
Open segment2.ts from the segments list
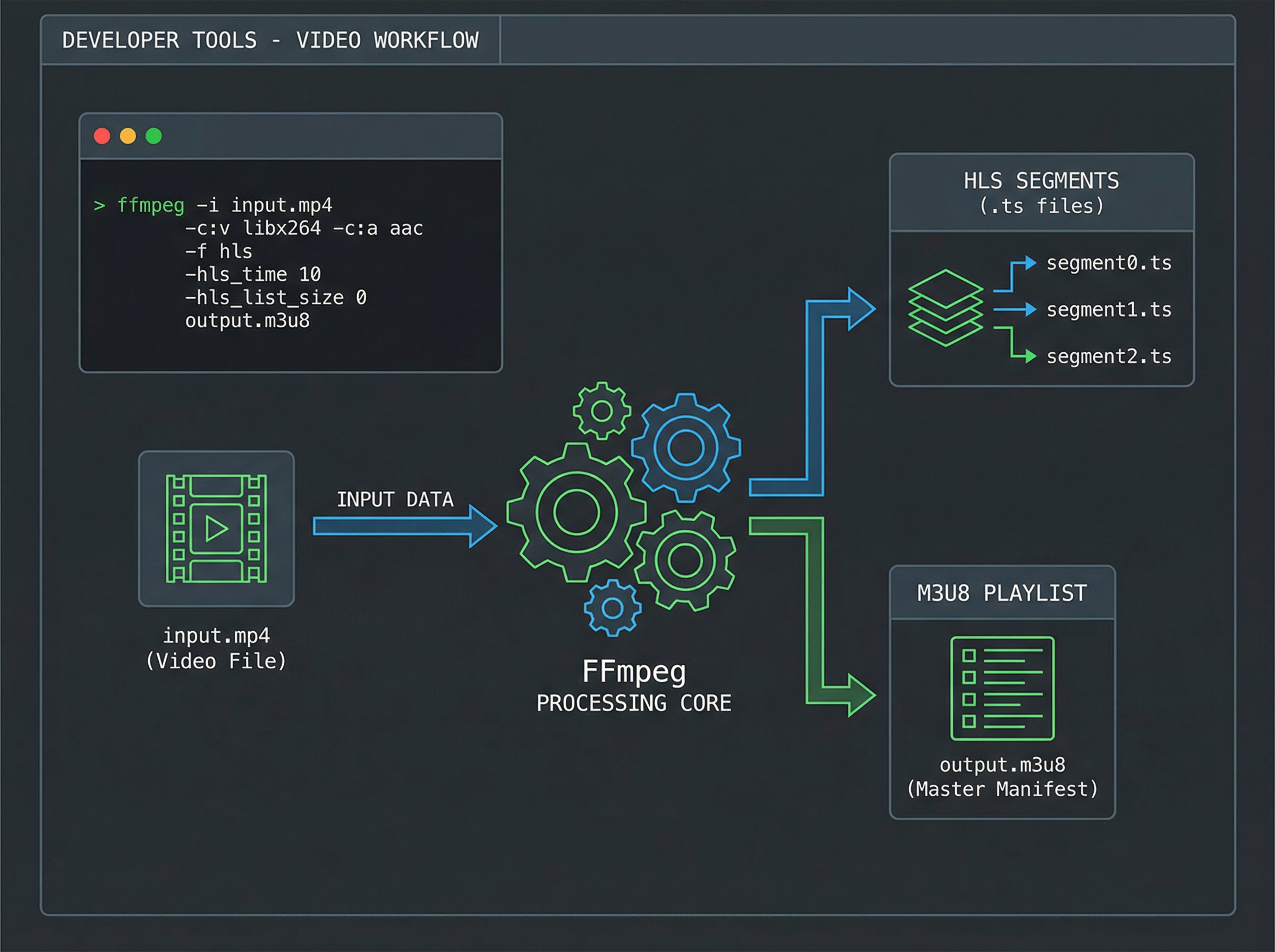1108,356
